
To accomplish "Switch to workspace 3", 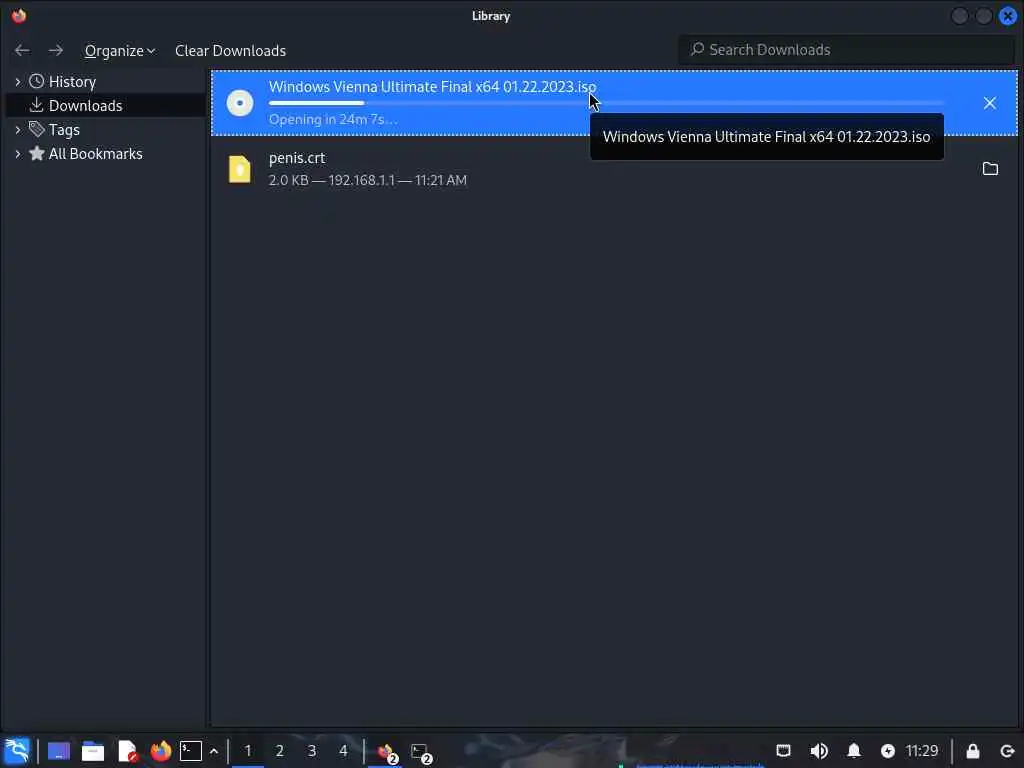I will coord(312,751).
